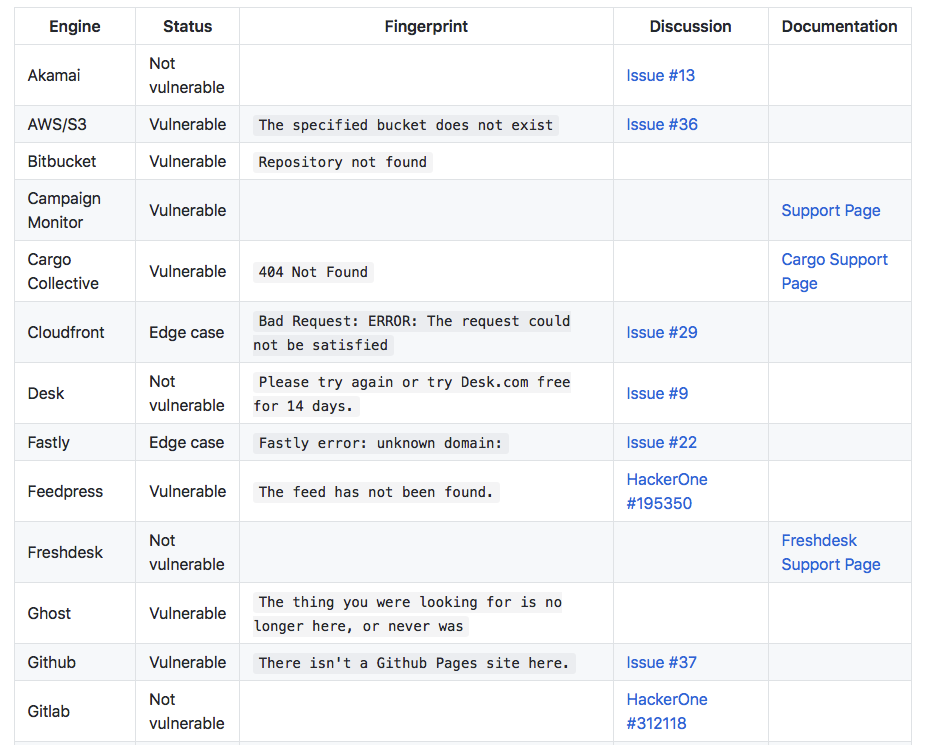945x745 pixels.
Task: Click 'Bad Request: ERROR' Cloudfront fingerprint
Action: 412,333
